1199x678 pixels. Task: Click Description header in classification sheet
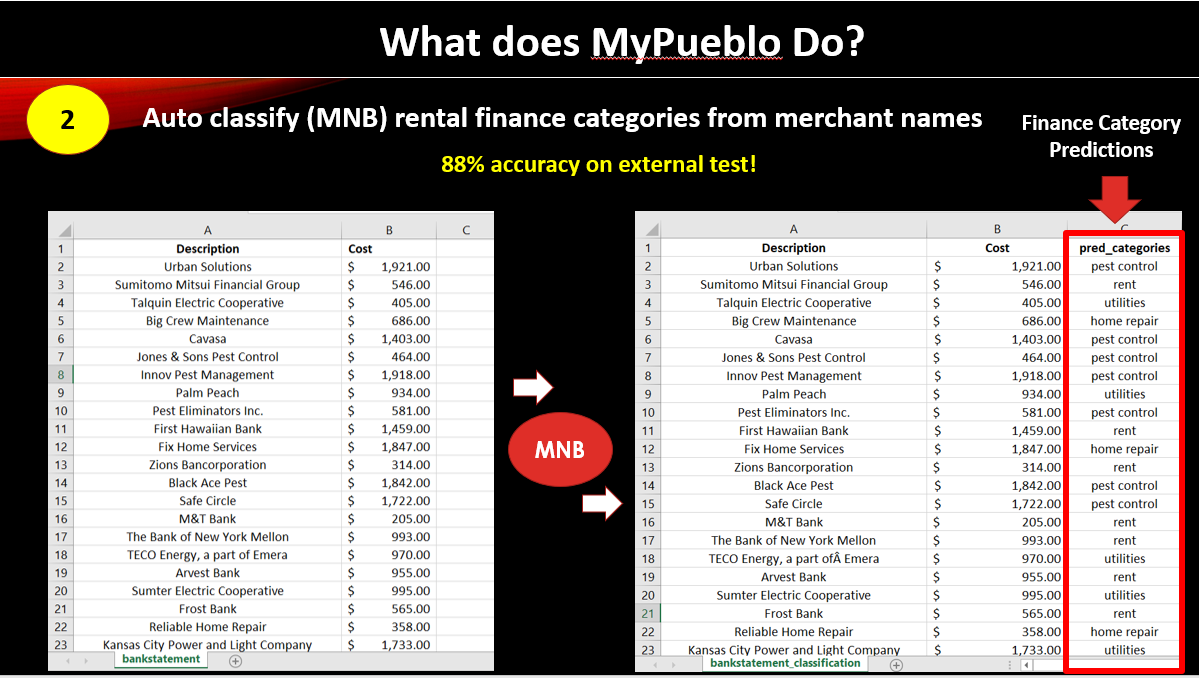pos(793,248)
